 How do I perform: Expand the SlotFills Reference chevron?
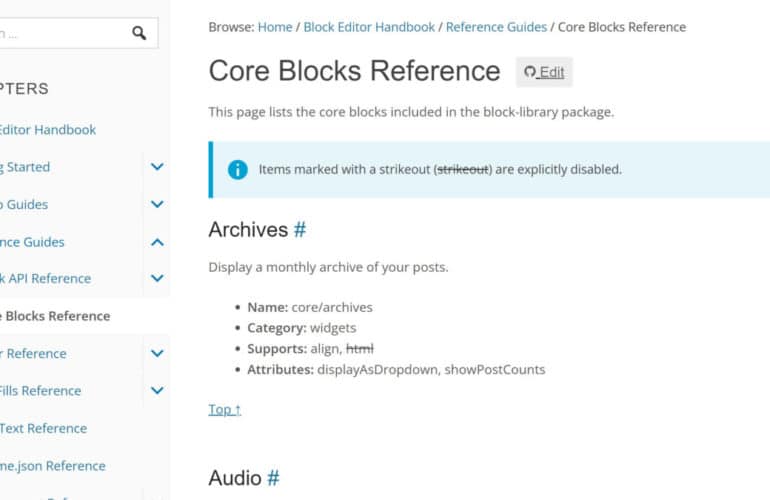(157, 391)
